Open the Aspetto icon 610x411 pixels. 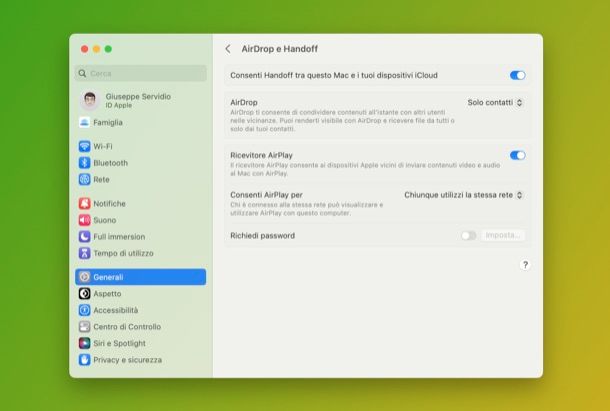tap(84, 293)
